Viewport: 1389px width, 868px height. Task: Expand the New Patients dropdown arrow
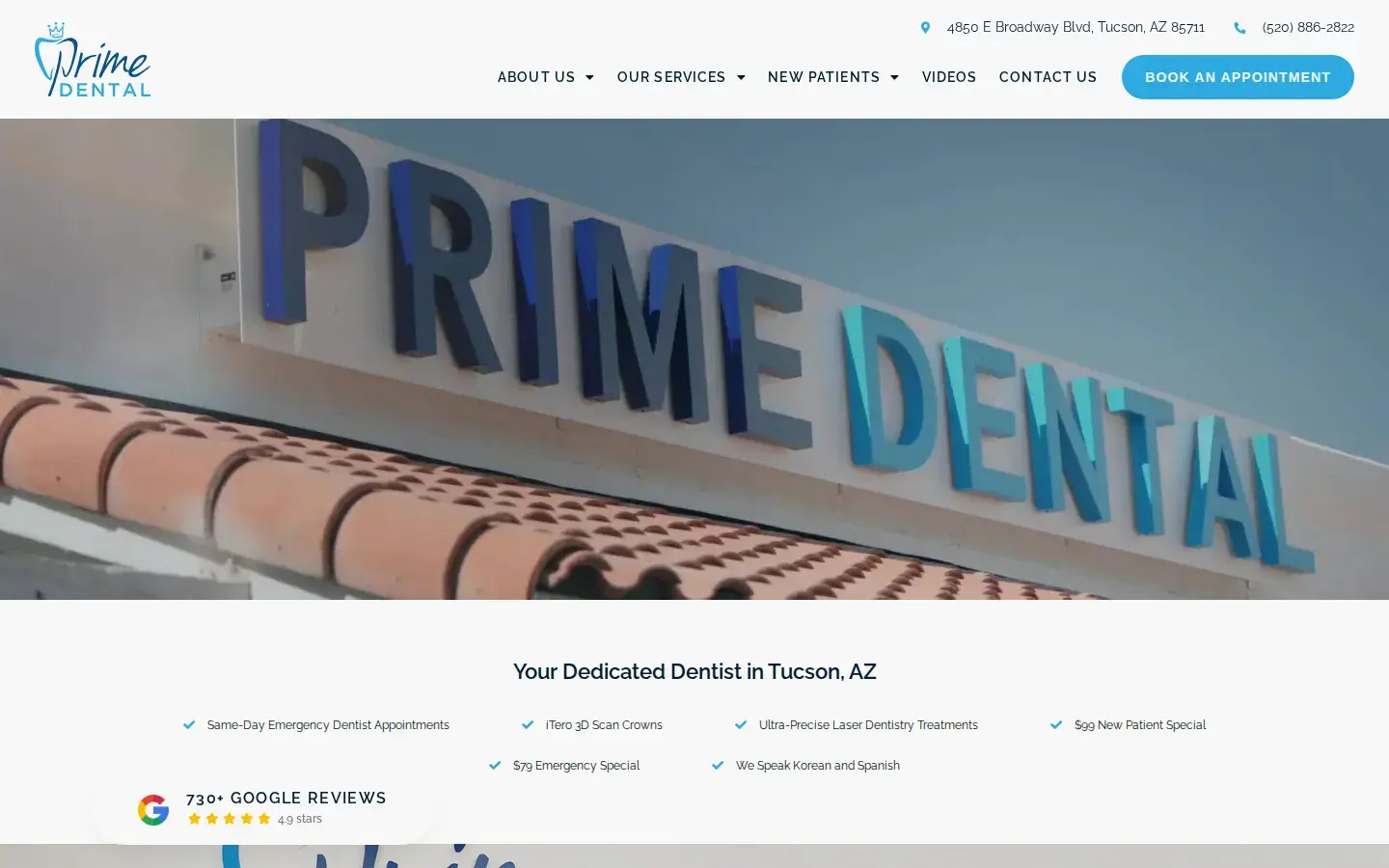click(x=894, y=77)
